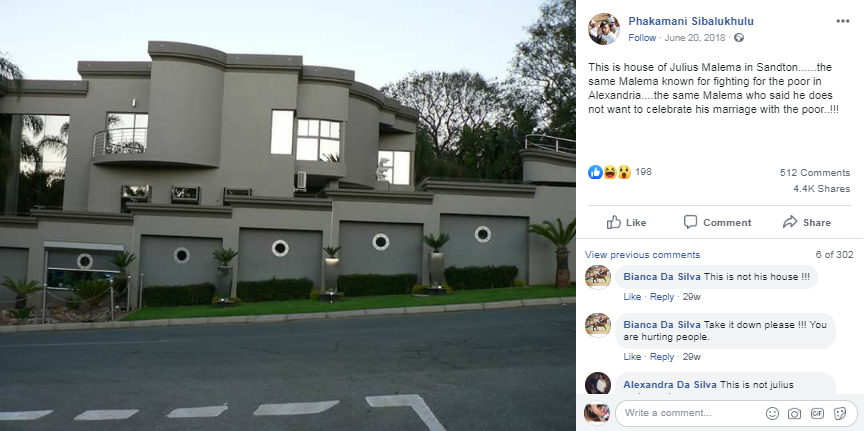Click the Comment action button
Image resolution: width=864 pixels, height=431 pixels.
click(717, 223)
